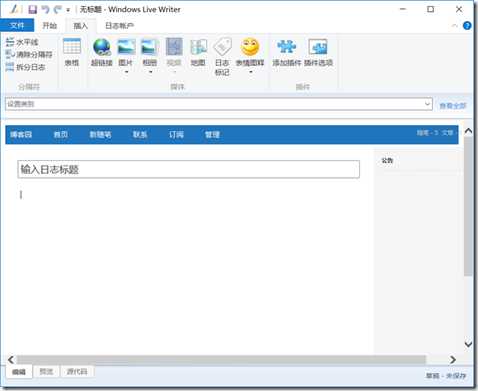Click the blog title in blue navigation bar
The image size is (478, 391).
21,134
